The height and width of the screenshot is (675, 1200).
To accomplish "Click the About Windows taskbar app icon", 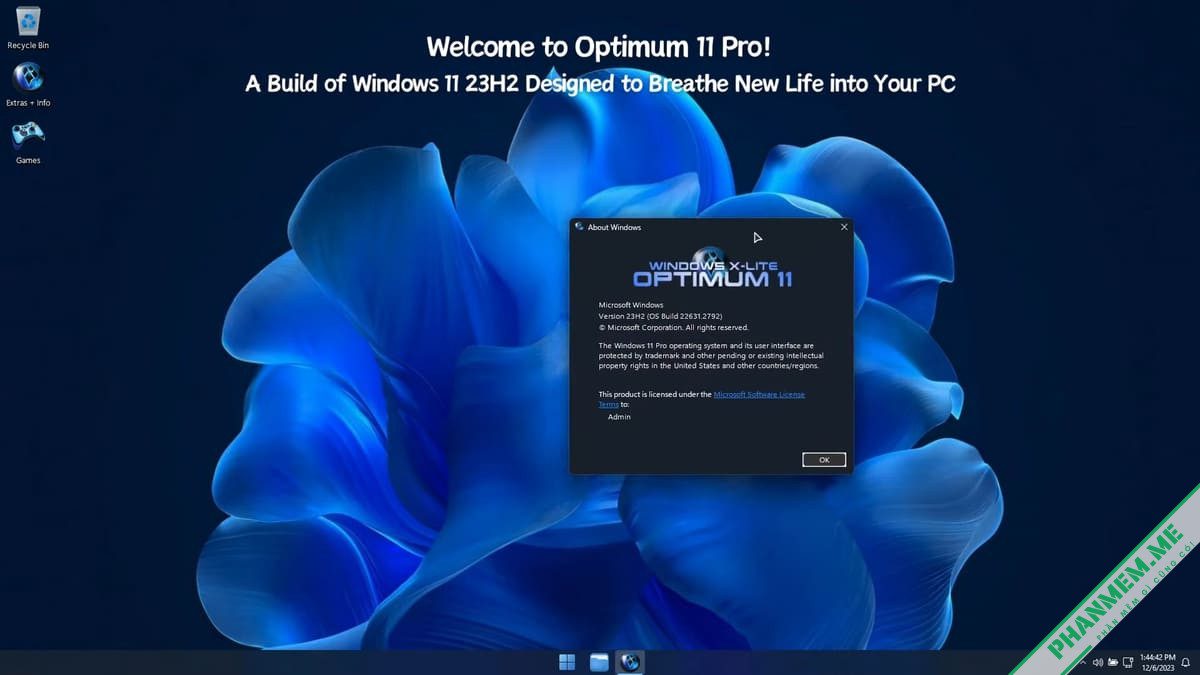I will [x=630, y=662].
